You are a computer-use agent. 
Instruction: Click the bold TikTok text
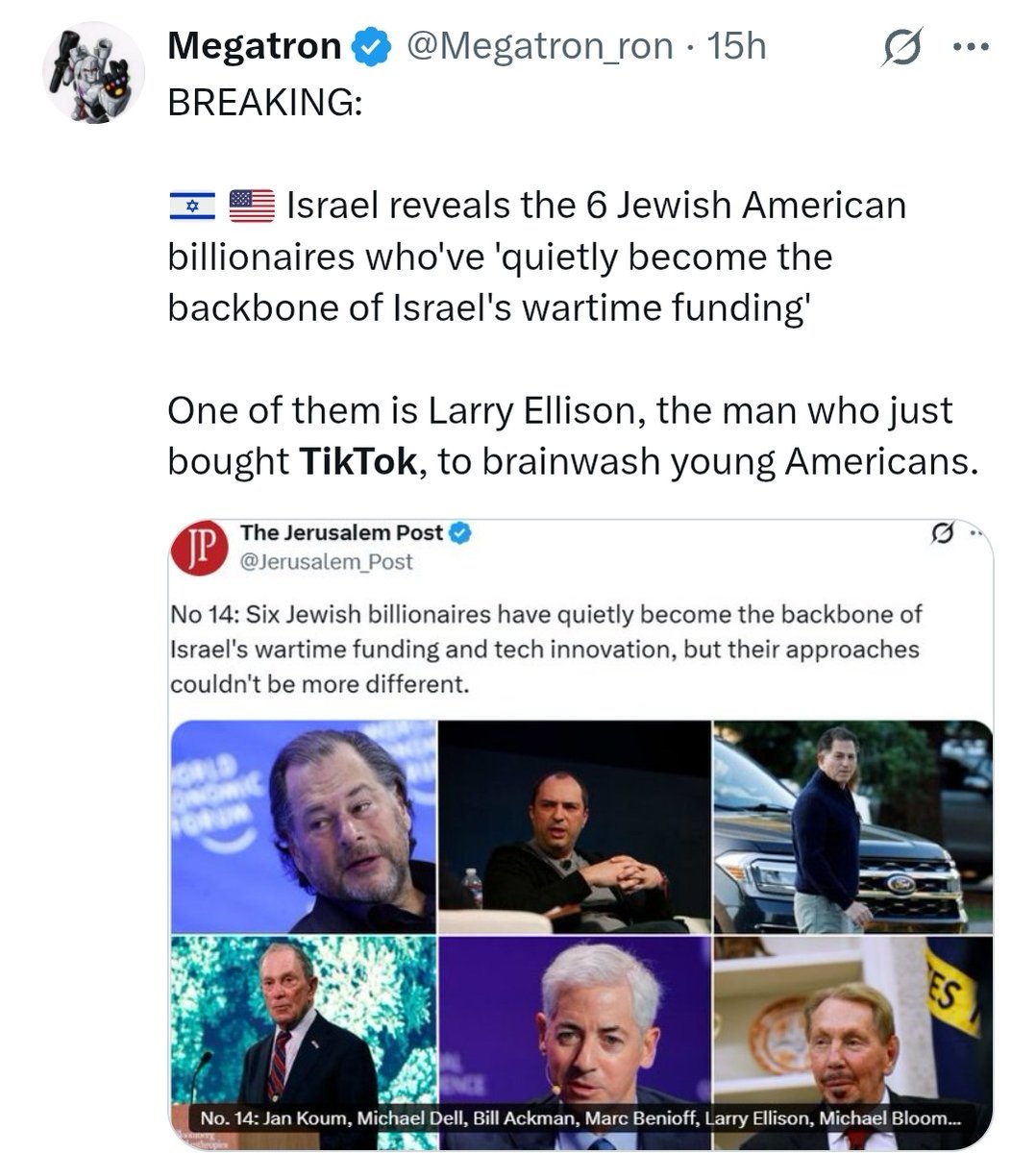[358, 462]
